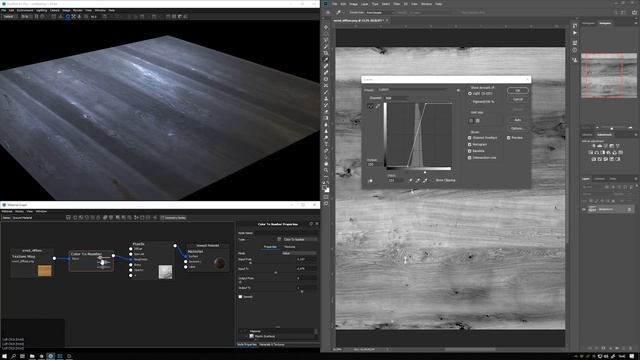This screenshot has height=360, width=640.
Task: Choose the pencil draw tool in Curves
Action: (378, 107)
